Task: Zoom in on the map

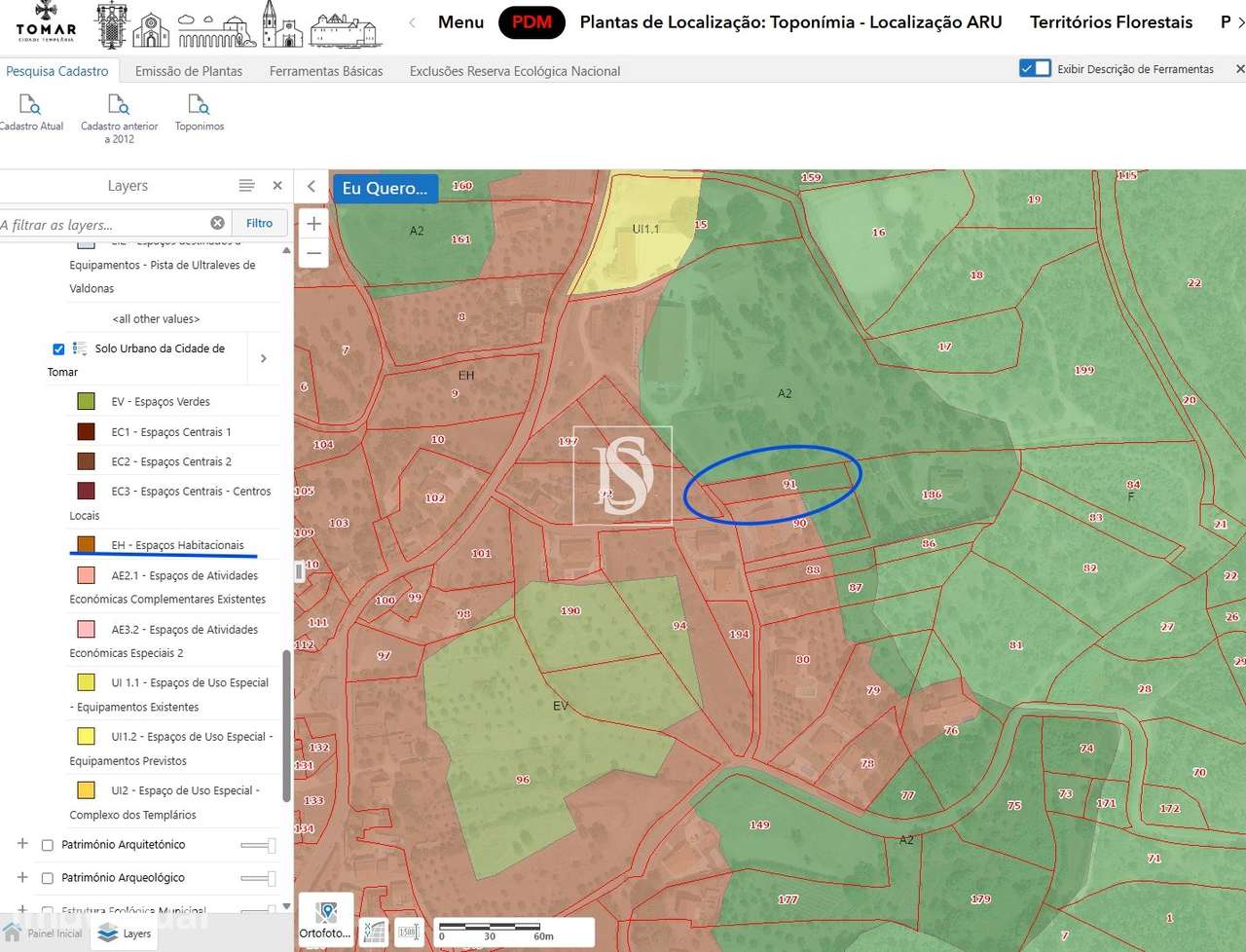Action: coord(313,224)
